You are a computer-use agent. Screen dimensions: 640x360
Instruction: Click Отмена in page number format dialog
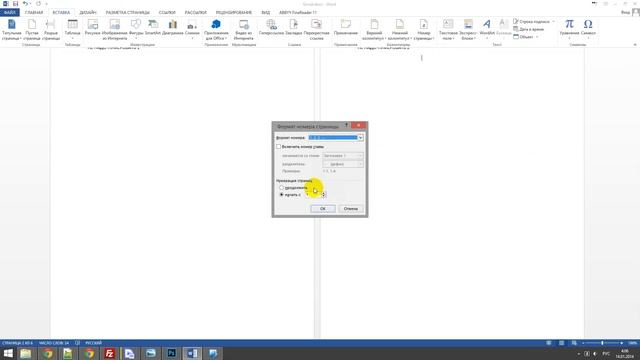click(351, 209)
